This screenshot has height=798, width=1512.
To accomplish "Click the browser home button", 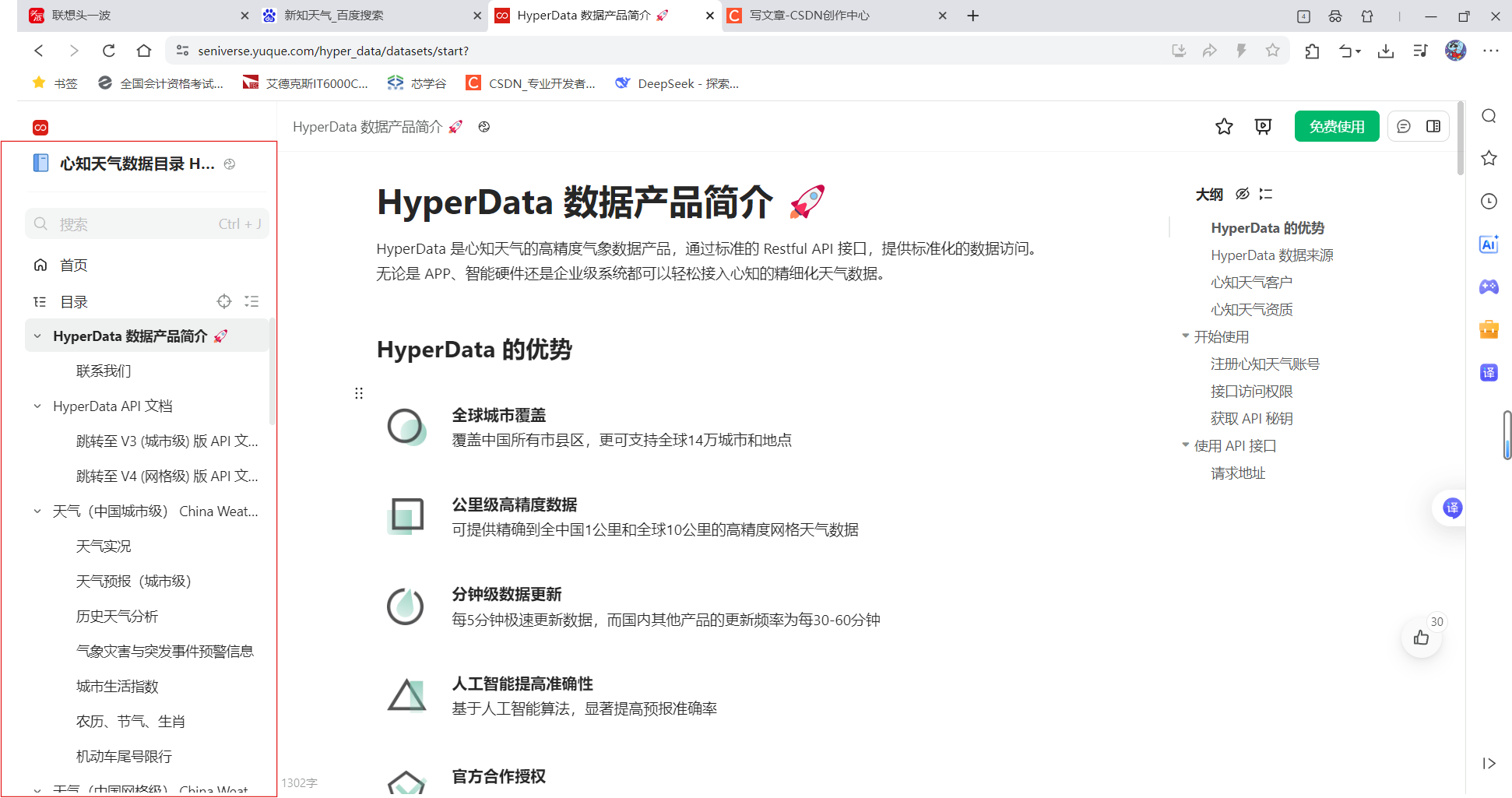I will pos(144,51).
